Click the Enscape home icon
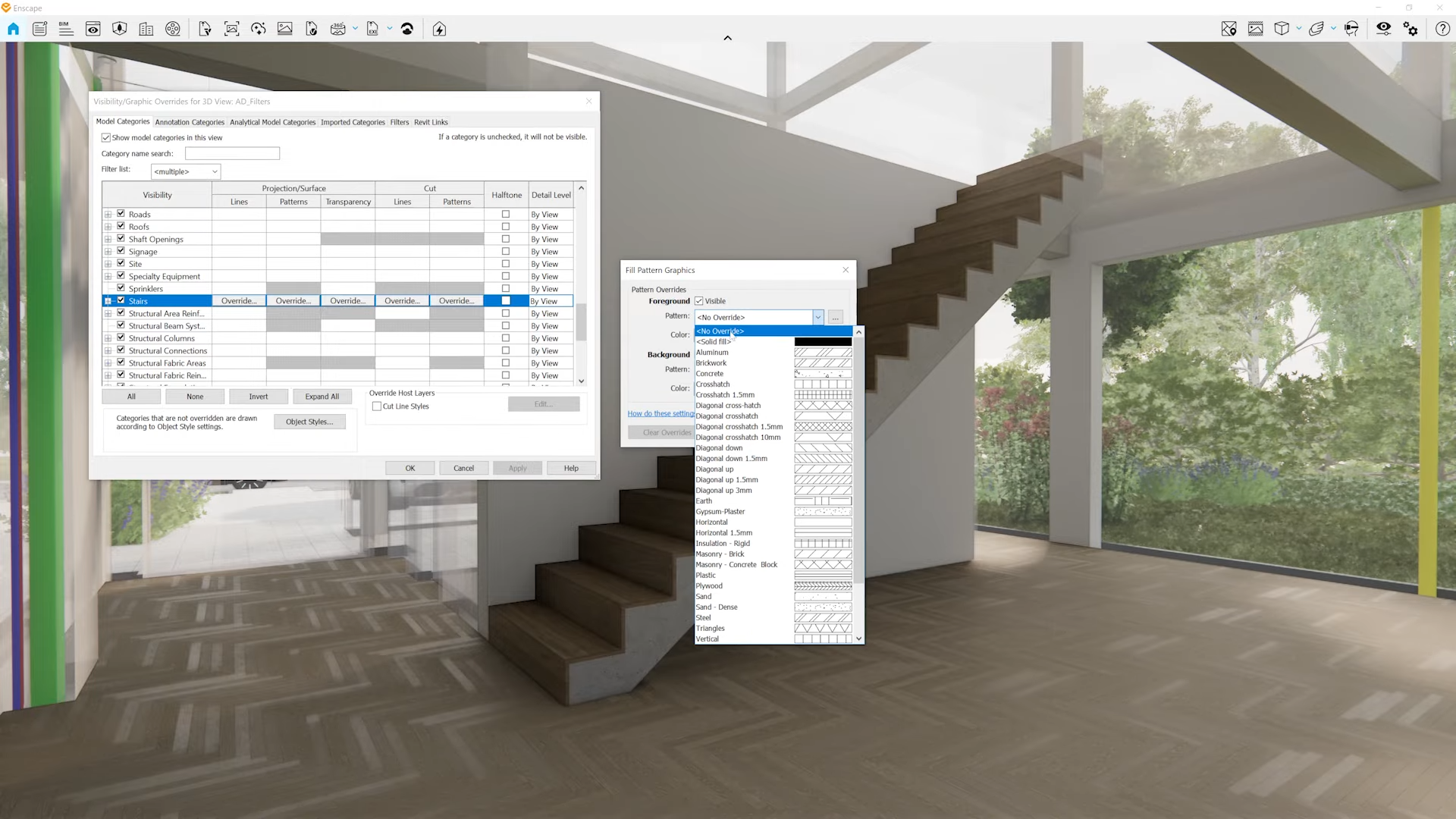Image resolution: width=1456 pixels, height=819 pixels. tap(13, 29)
